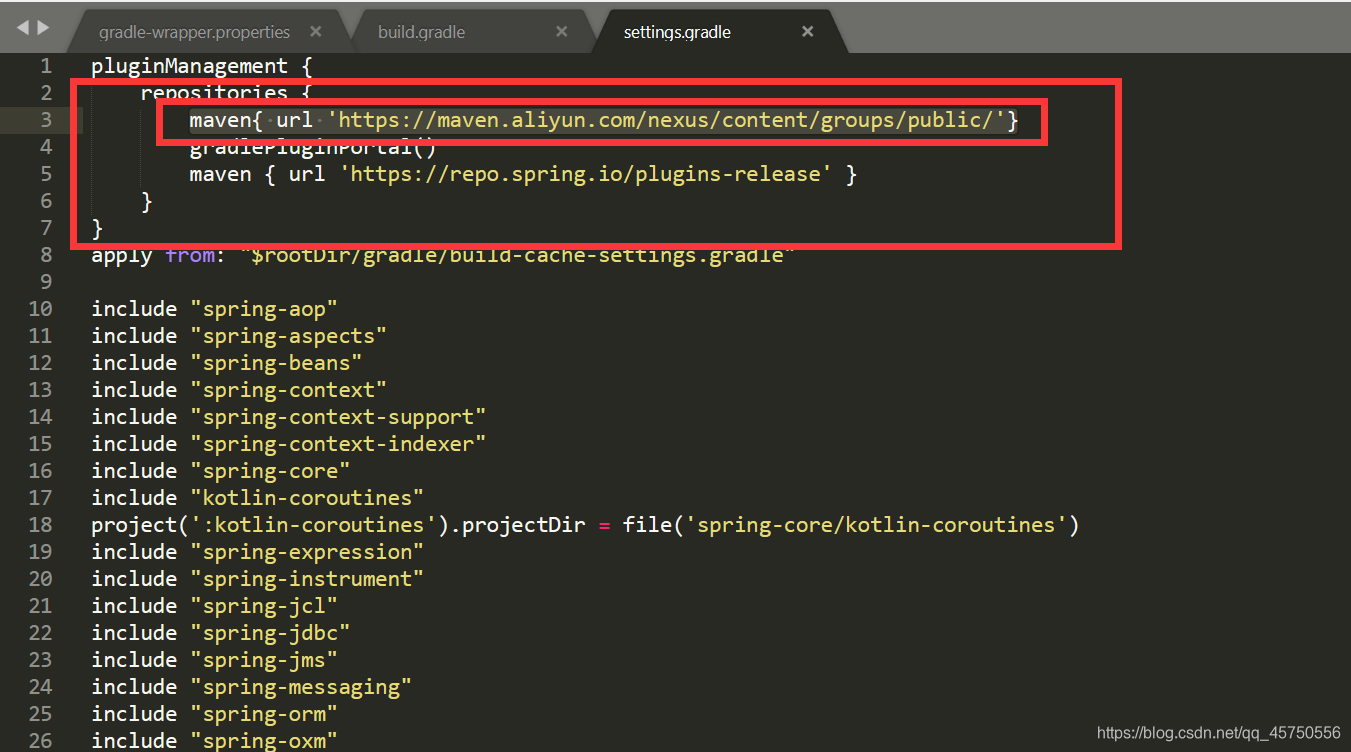Click the "spring-jdbc" include line
This screenshot has width=1351, height=752.
pyautogui.click(x=221, y=633)
